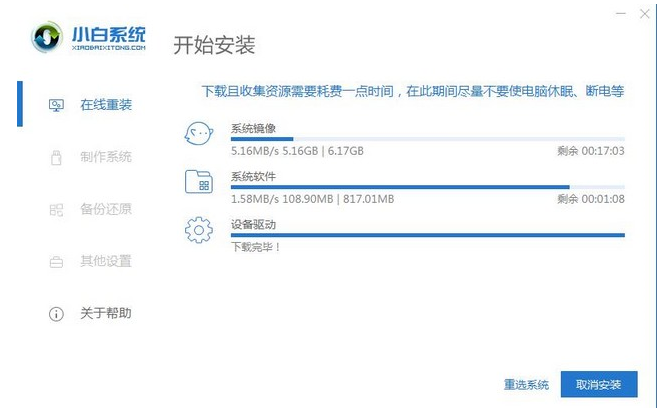Click the USB icon beside 制作系统
The width and height of the screenshot is (659, 411).
click(x=56, y=157)
